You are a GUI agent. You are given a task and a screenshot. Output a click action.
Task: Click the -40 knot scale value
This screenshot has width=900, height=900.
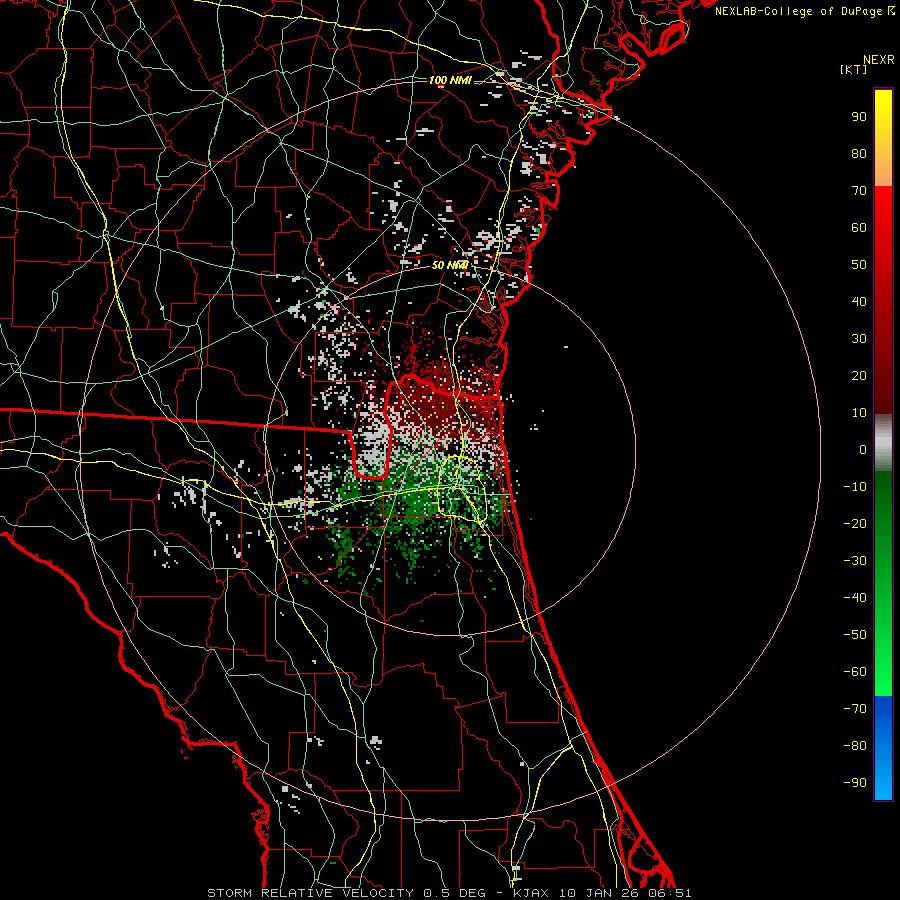point(855,598)
